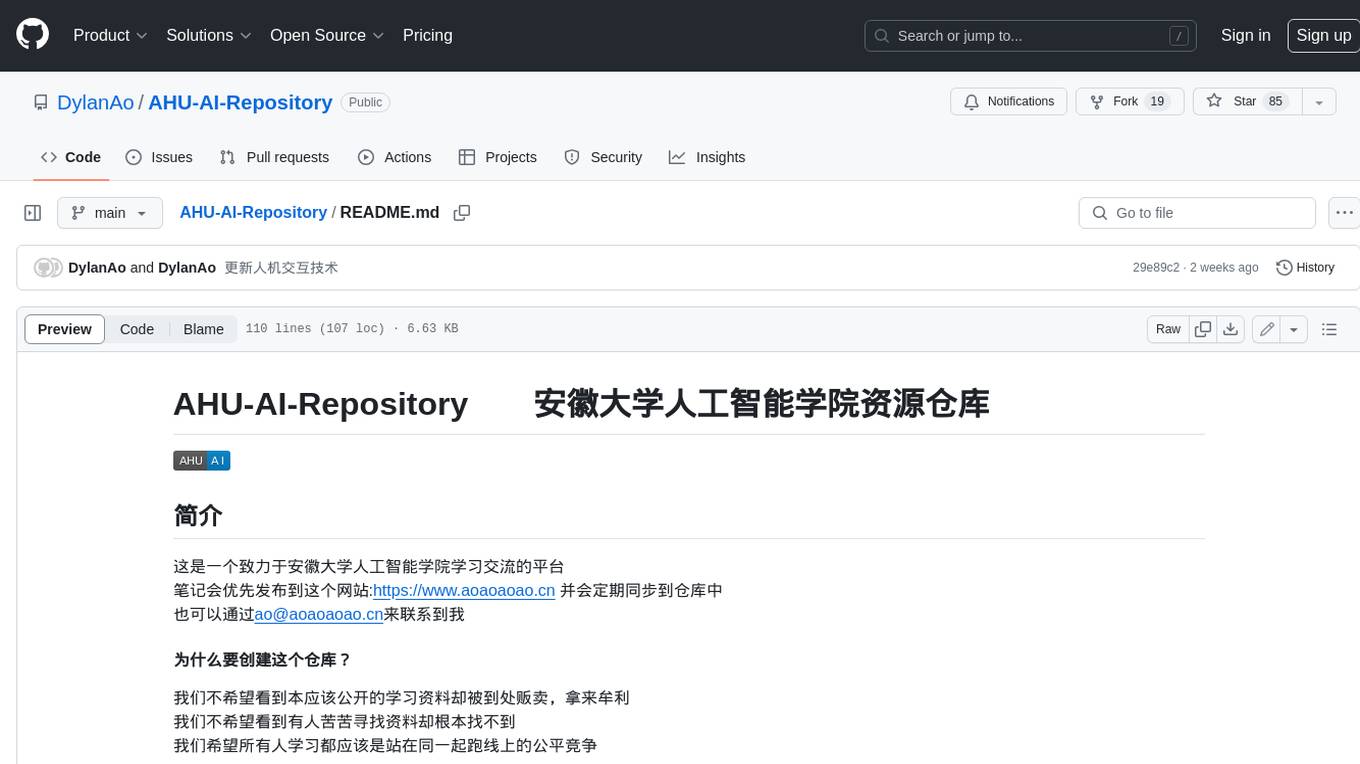Click the Public label badge
Screen dimensions: 1360x764
366,102
